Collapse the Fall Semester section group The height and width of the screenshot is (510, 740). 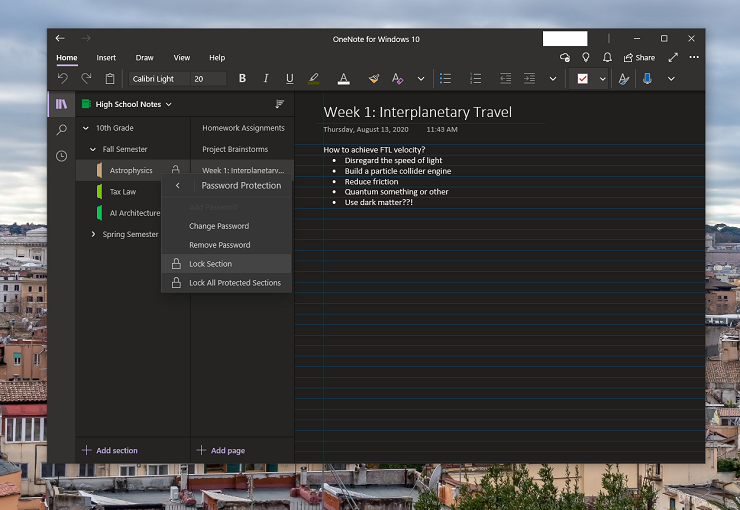[93, 149]
